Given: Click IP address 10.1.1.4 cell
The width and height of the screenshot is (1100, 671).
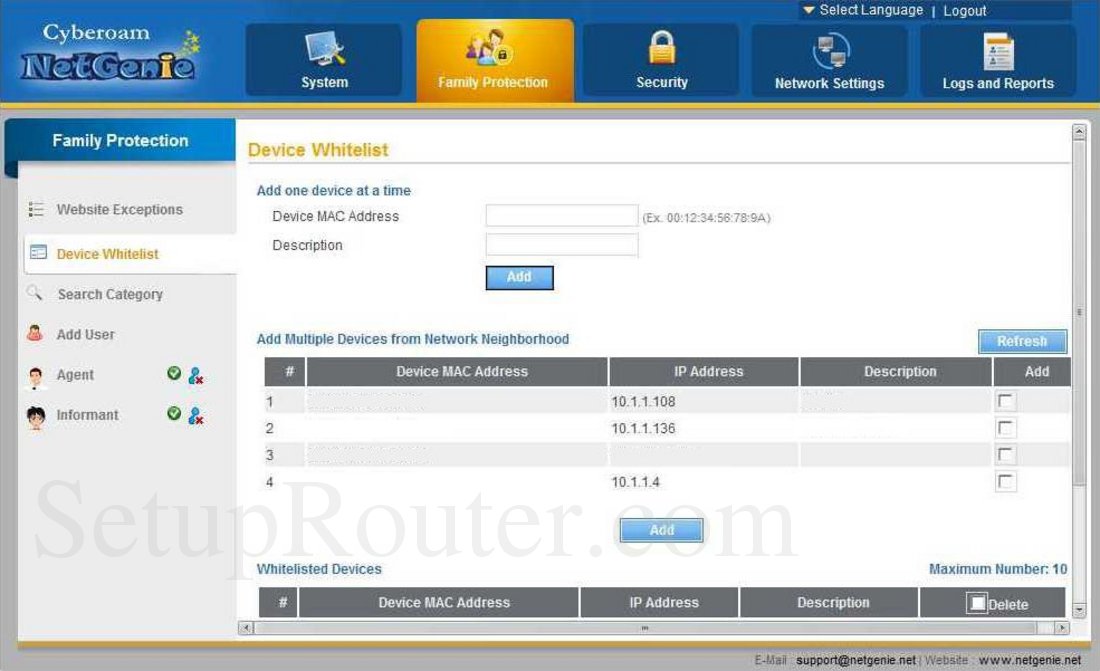Looking at the screenshot, I should [x=704, y=482].
